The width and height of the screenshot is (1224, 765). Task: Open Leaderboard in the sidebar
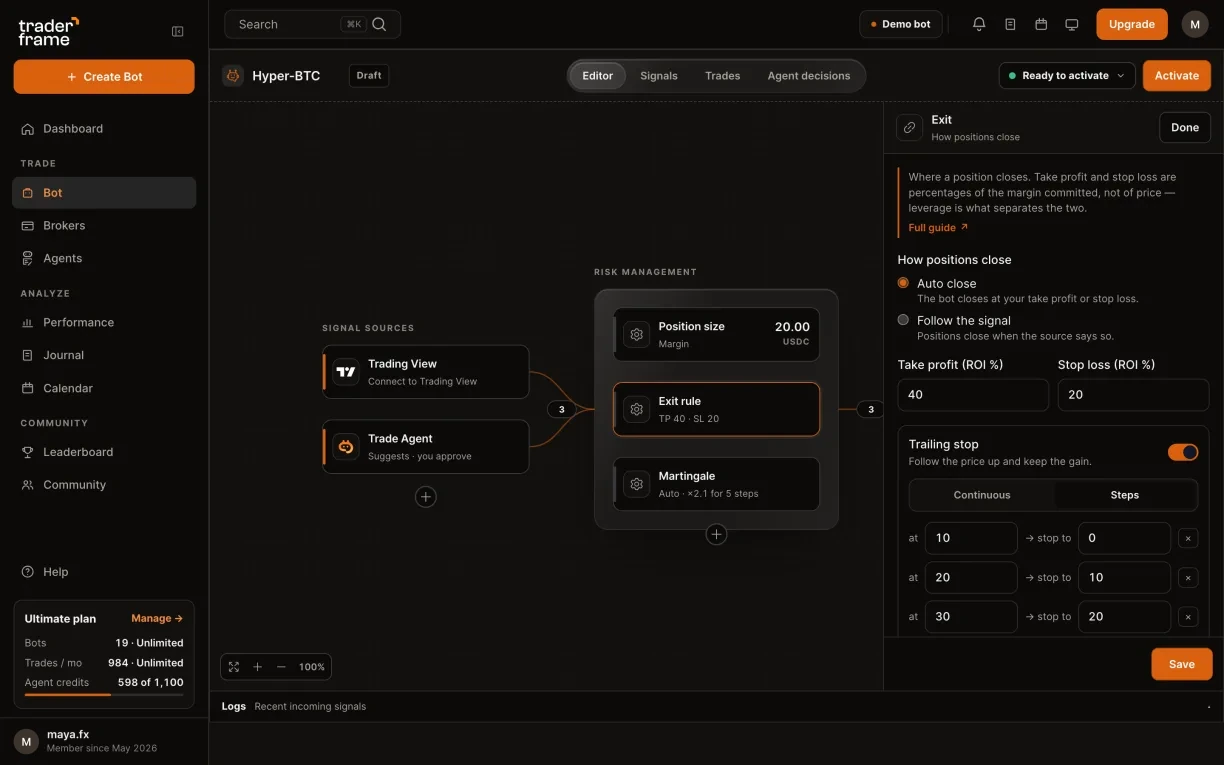pyautogui.click(x=104, y=452)
